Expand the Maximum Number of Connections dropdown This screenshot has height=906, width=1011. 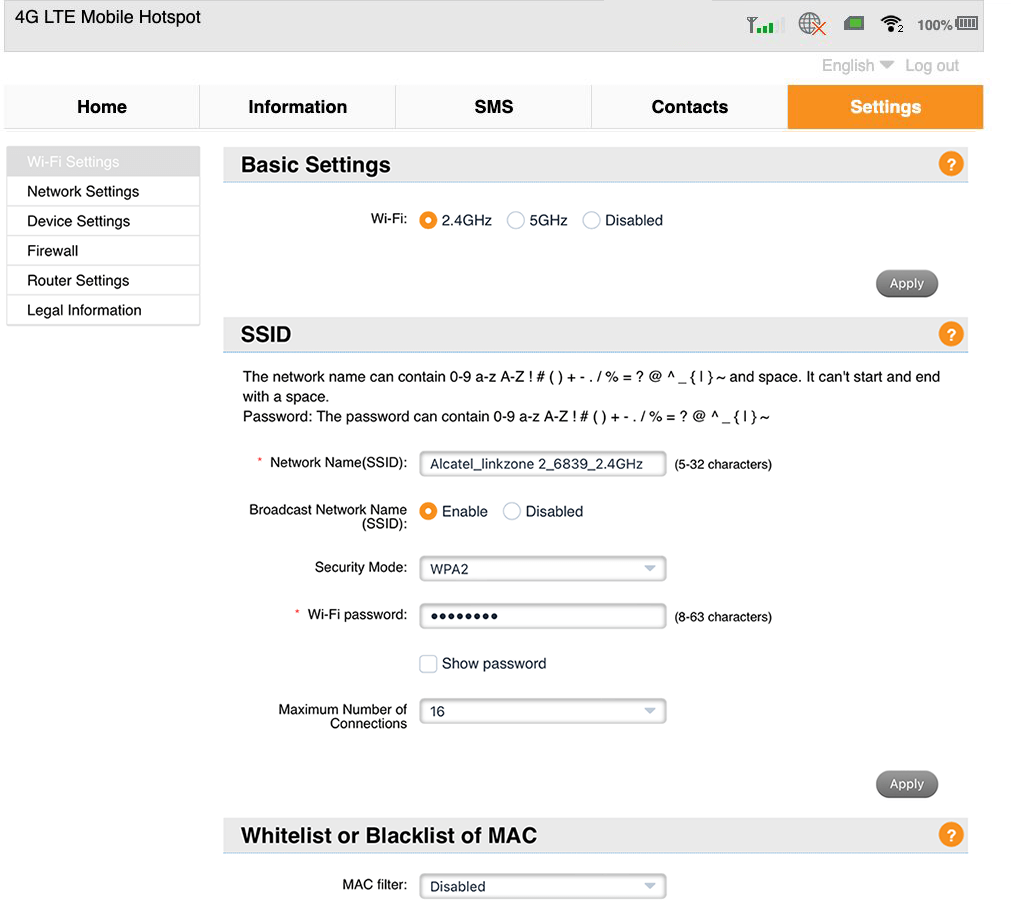[x=542, y=712]
